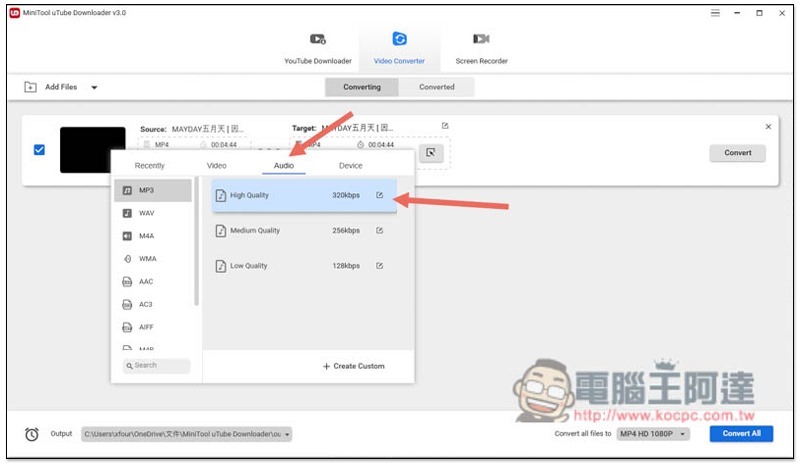Click the MiniTool app logo icon
The height and width of the screenshot is (464, 800).
pyautogui.click(x=14, y=13)
